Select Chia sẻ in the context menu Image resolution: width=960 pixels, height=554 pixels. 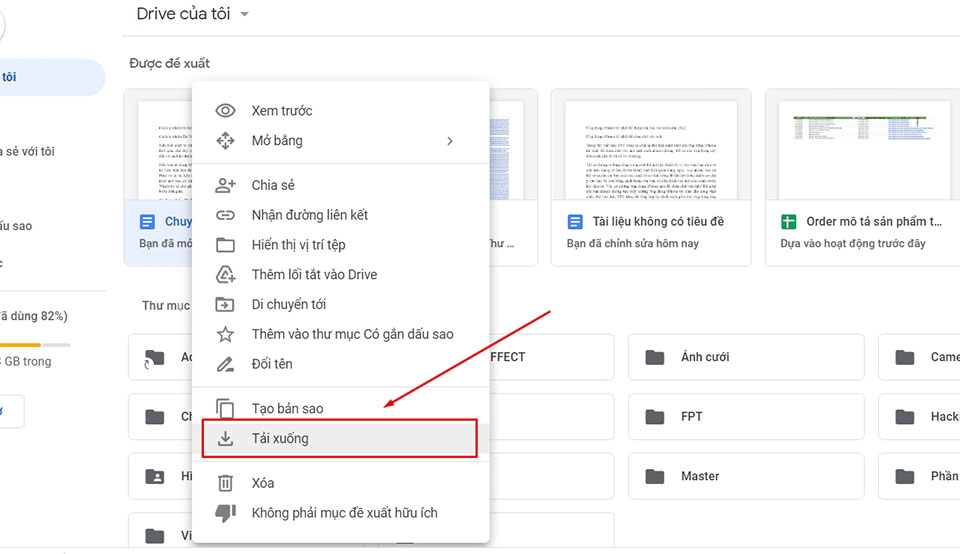pos(340,185)
